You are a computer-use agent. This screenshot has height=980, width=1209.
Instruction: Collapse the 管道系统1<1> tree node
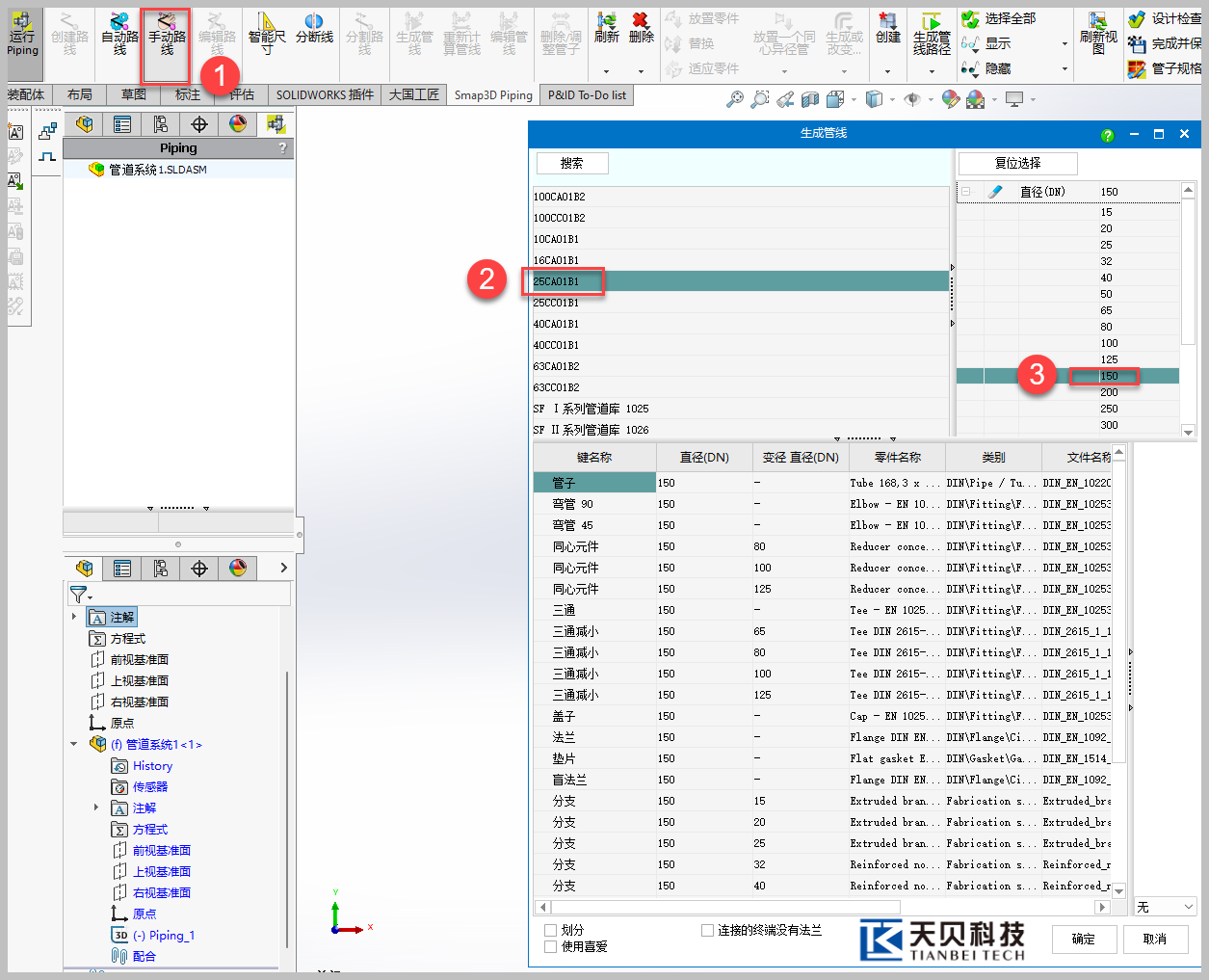pyautogui.click(x=75, y=744)
